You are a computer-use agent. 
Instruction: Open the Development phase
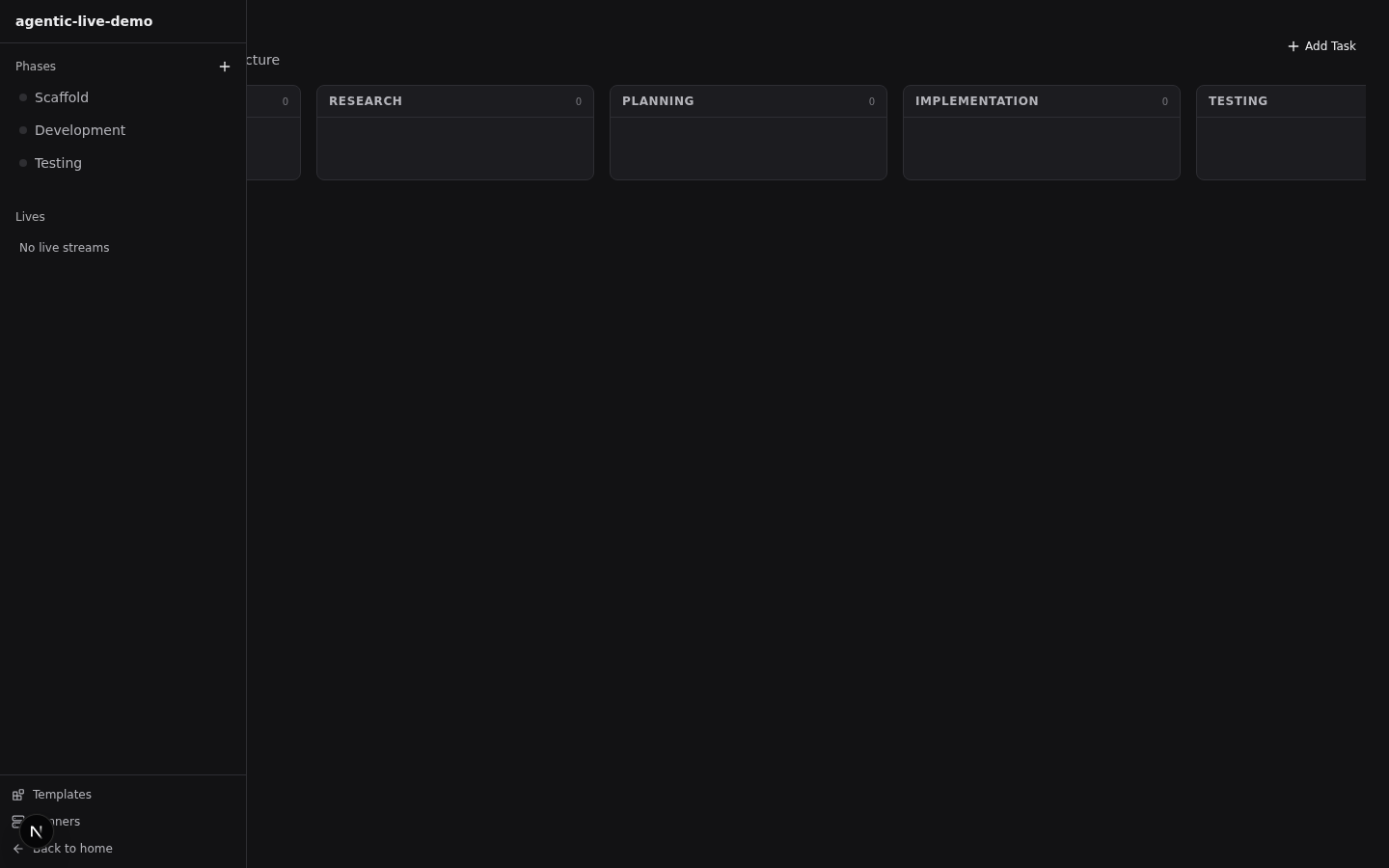(123, 130)
